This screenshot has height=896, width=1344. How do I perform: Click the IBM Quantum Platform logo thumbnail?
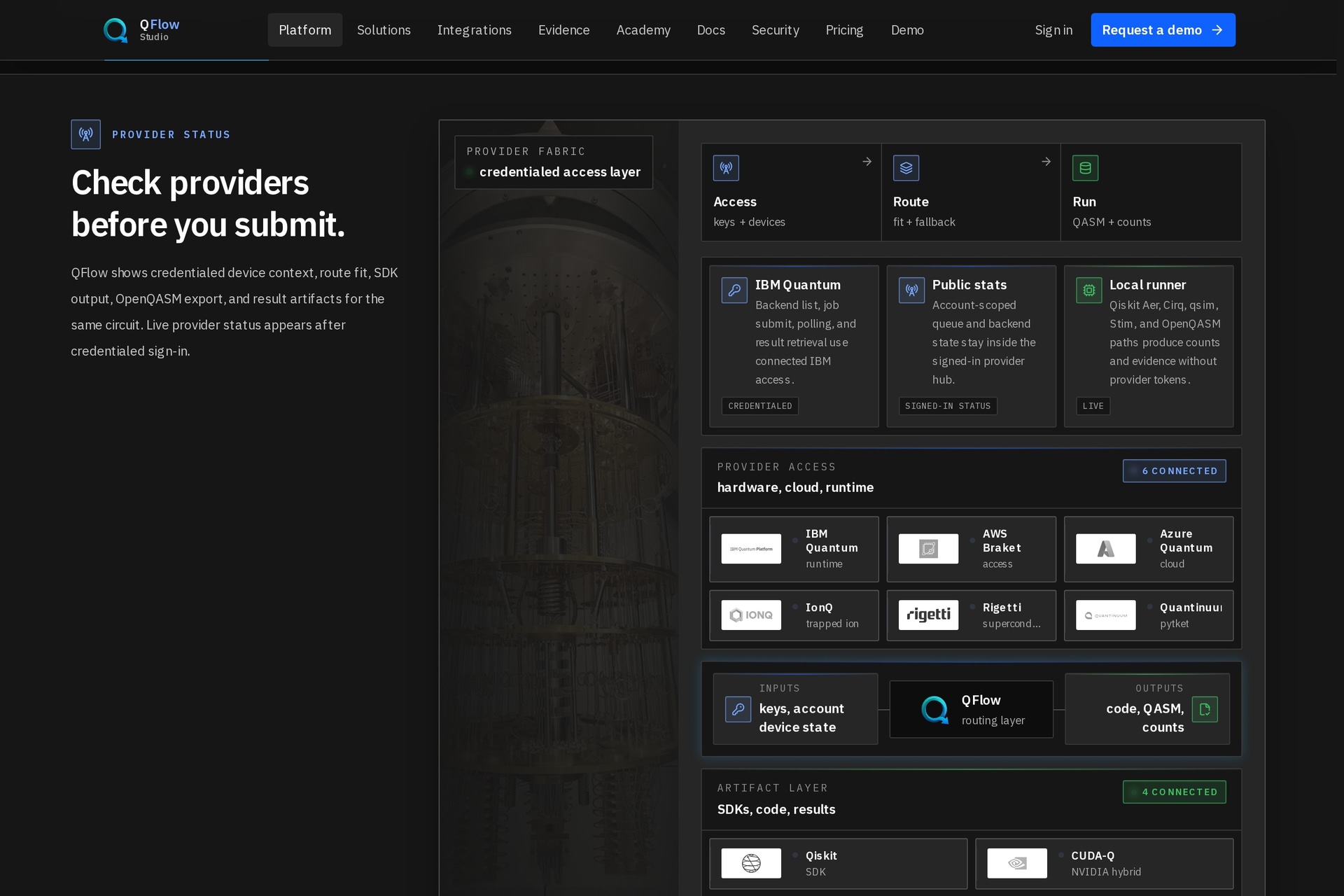point(751,549)
